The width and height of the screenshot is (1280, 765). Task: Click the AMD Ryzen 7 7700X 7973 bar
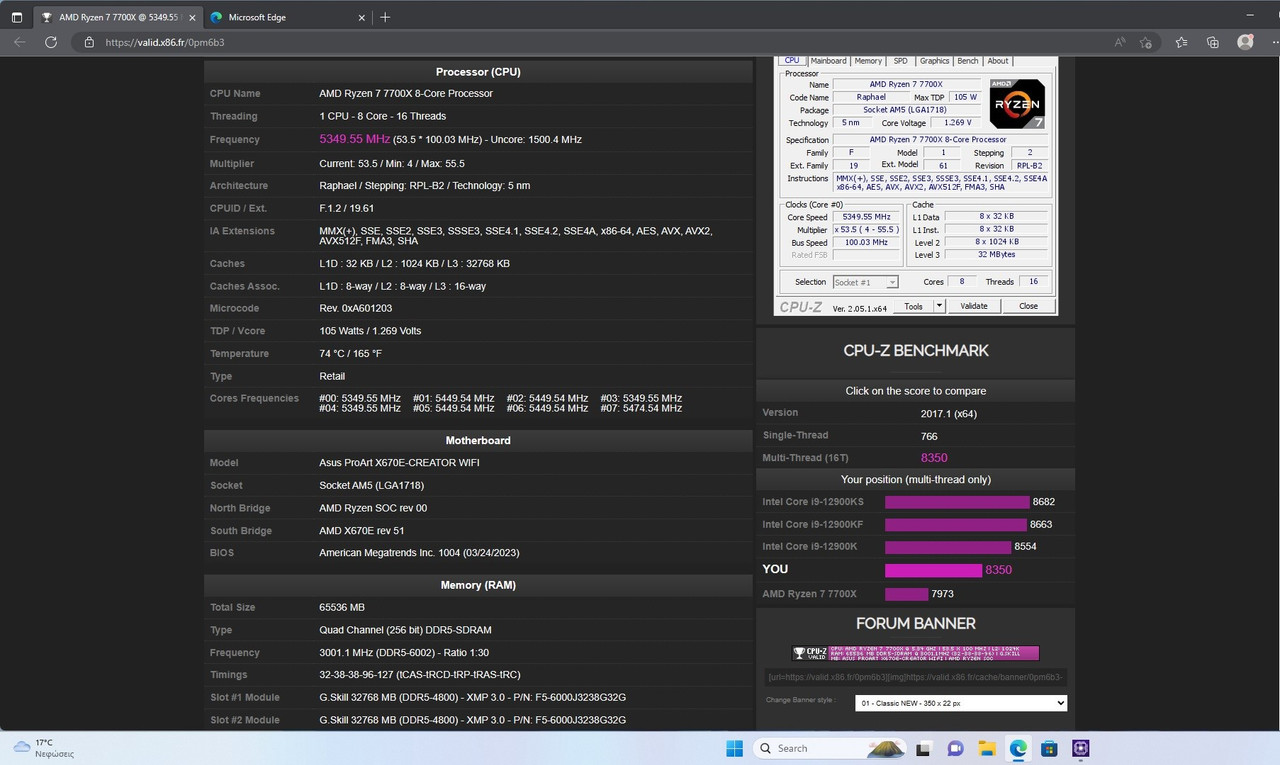pyautogui.click(x=907, y=594)
